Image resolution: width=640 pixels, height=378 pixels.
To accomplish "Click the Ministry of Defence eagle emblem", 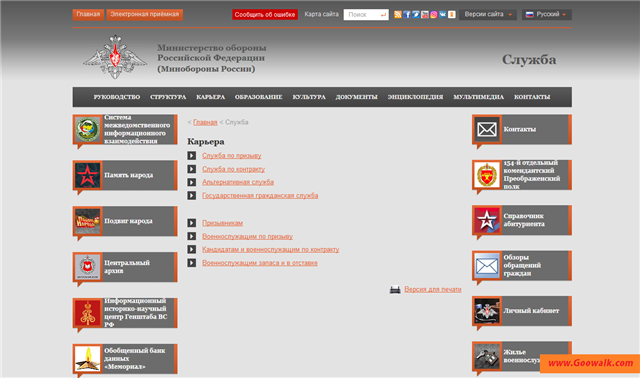I will pyautogui.click(x=115, y=57).
